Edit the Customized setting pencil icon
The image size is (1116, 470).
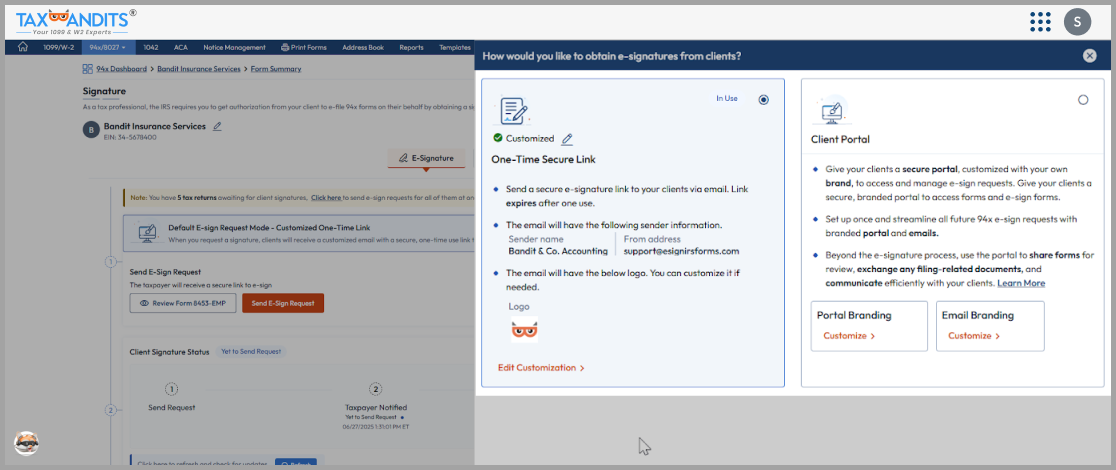click(567, 139)
